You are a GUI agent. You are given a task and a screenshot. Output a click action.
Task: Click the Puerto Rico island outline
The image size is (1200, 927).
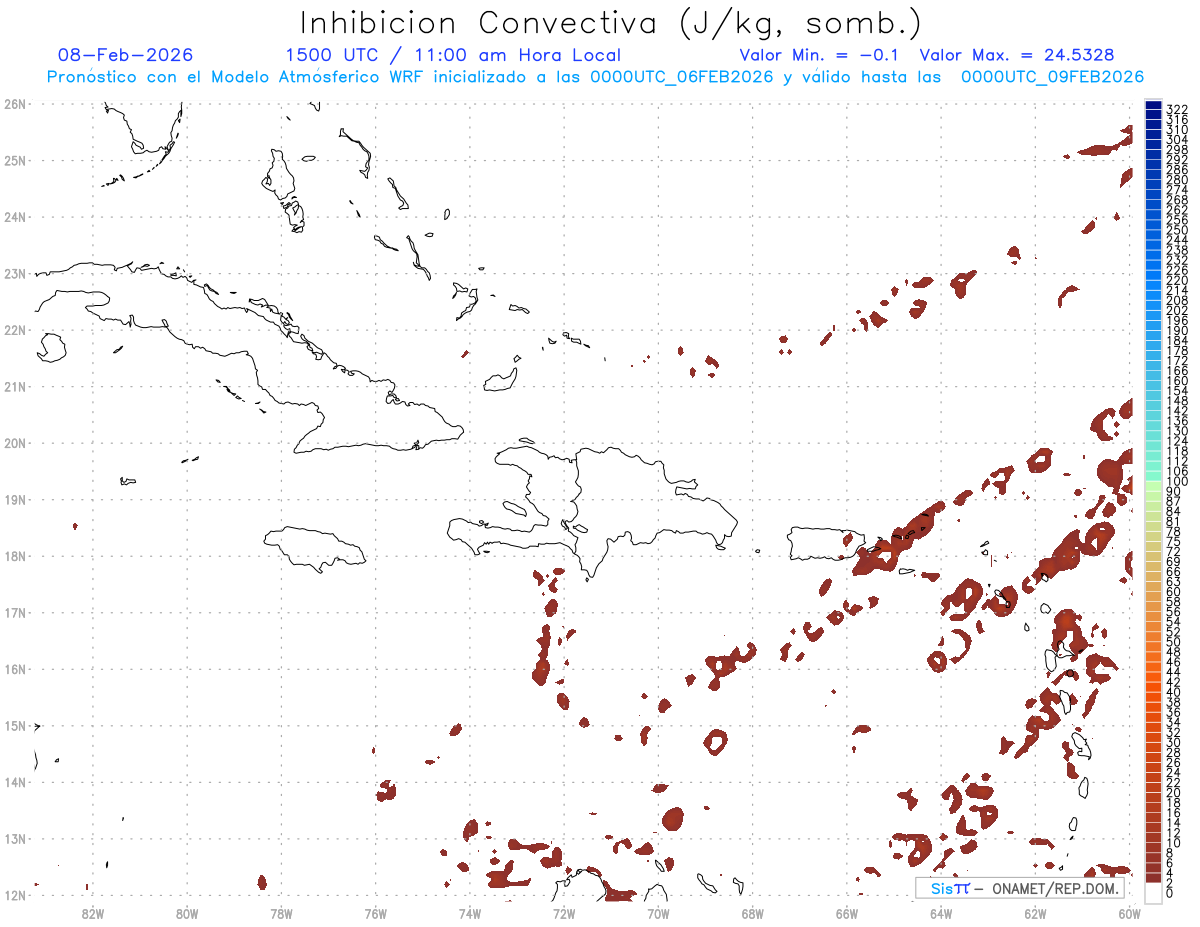(x=826, y=543)
